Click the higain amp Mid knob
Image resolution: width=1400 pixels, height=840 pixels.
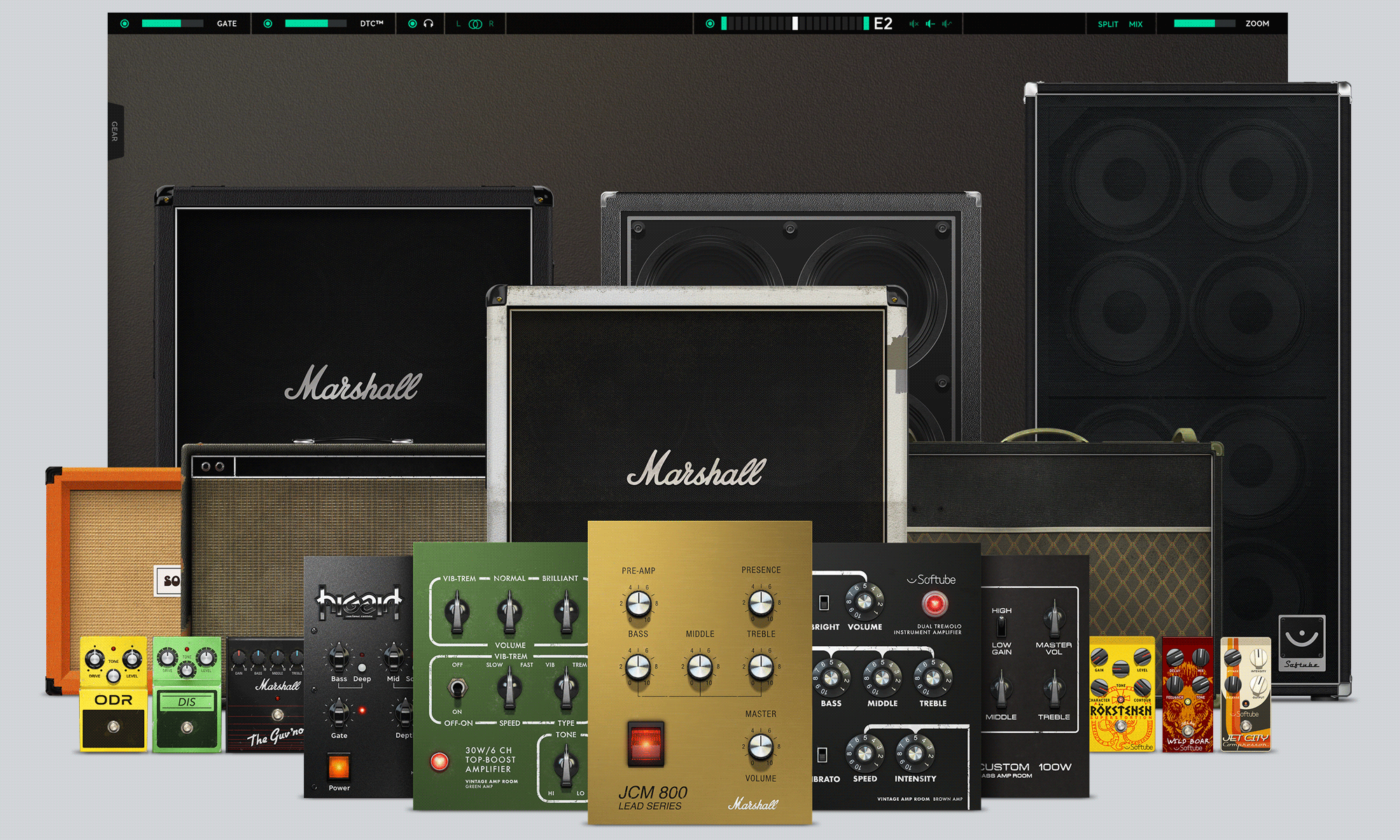(393, 657)
